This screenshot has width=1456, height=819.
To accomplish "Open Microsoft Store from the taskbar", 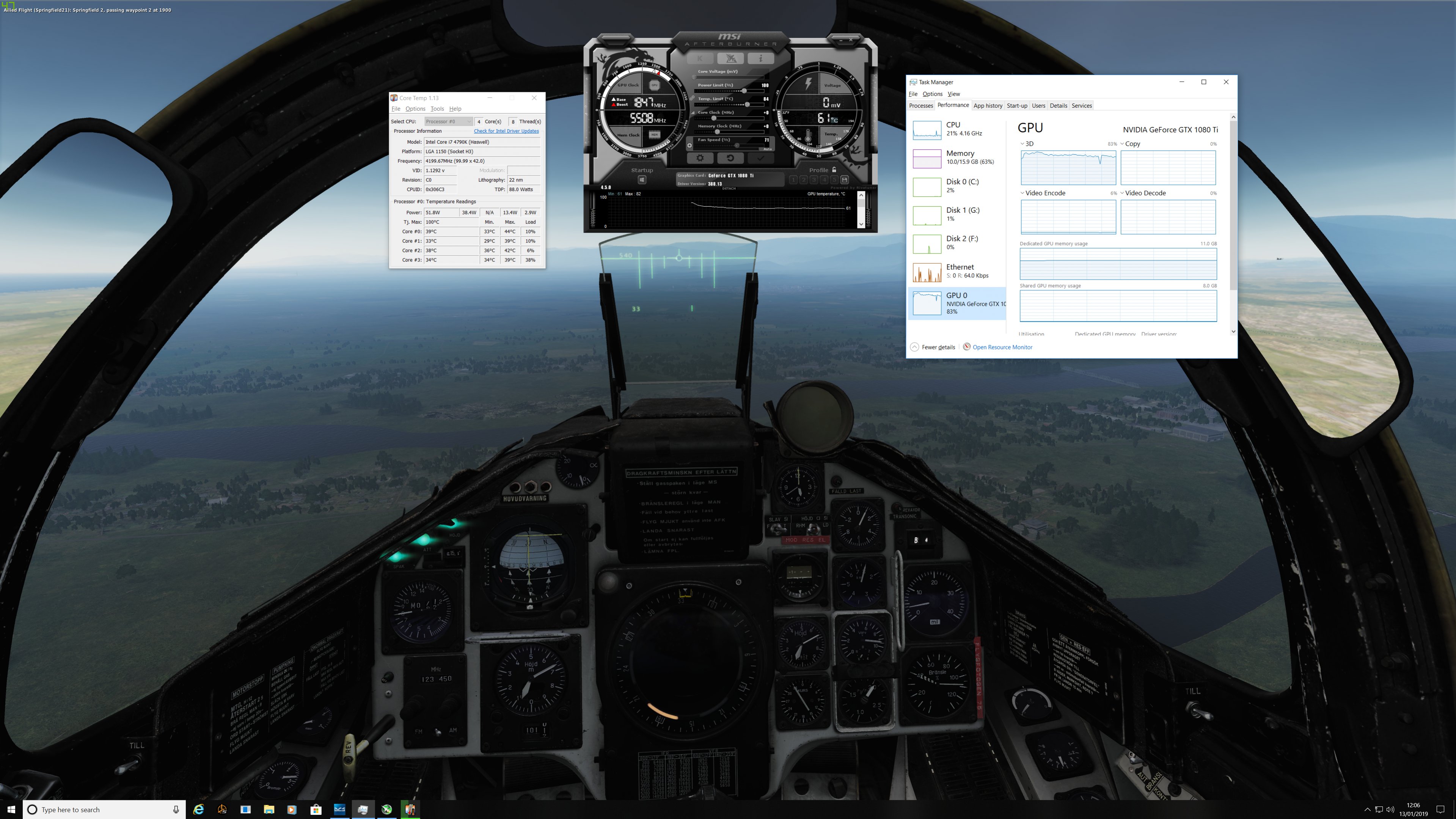I will [316, 810].
